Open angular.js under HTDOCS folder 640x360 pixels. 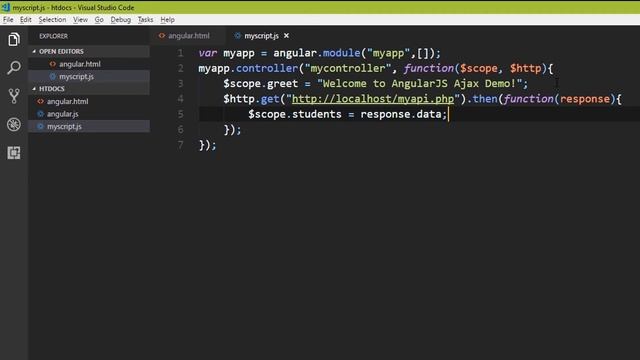pyautogui.click(x=89, y=114)
